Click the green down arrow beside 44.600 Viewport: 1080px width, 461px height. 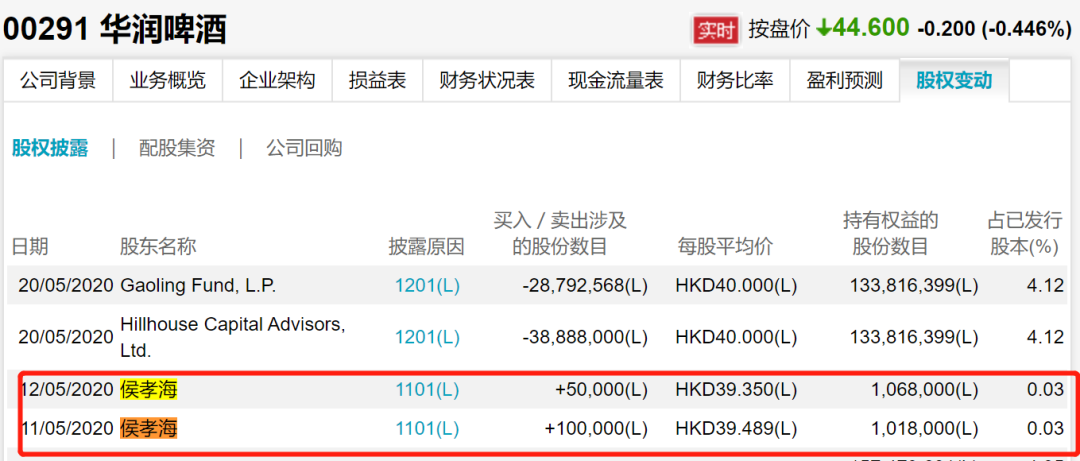[824, 28]
